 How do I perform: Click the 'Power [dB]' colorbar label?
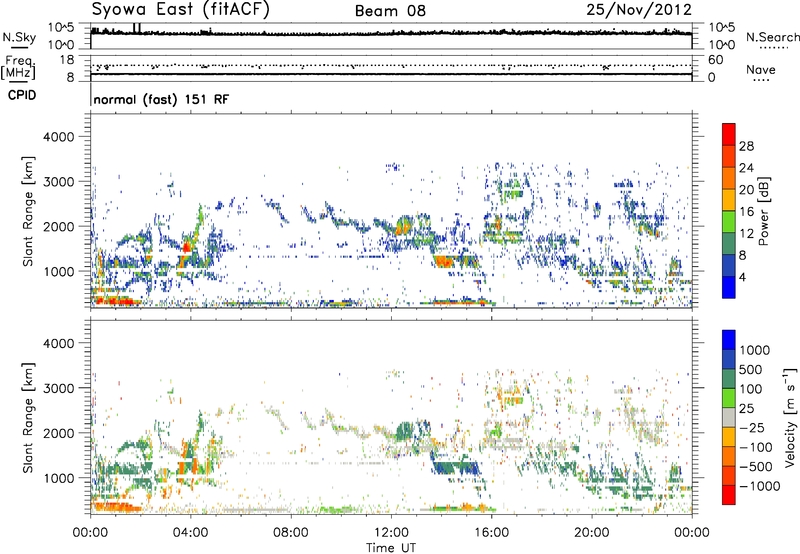pyautogui.click(x=764, y=211)
